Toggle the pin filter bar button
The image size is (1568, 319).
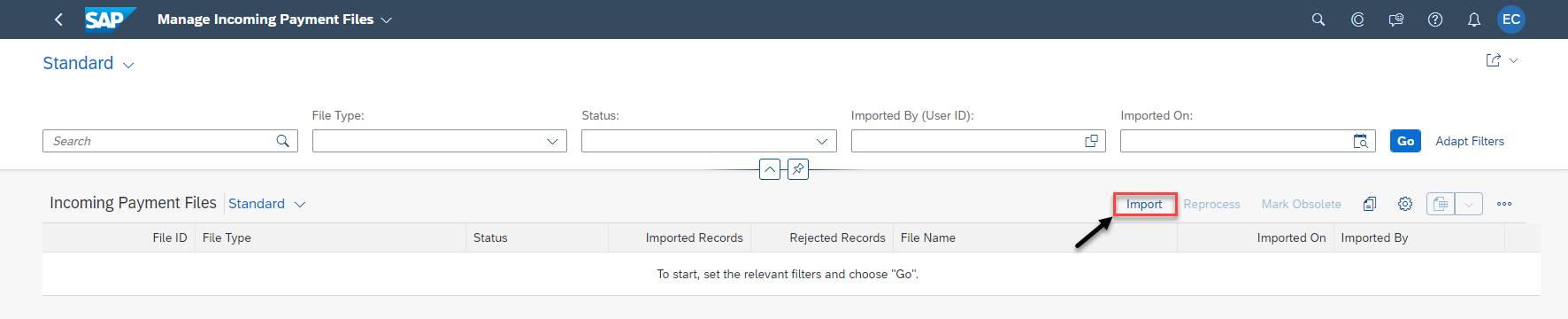[x=798, y=168]
